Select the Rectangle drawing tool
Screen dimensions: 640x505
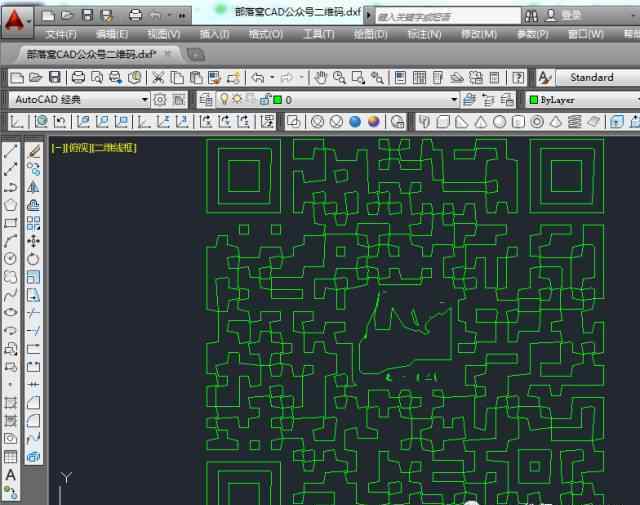(x=11, y=222)
